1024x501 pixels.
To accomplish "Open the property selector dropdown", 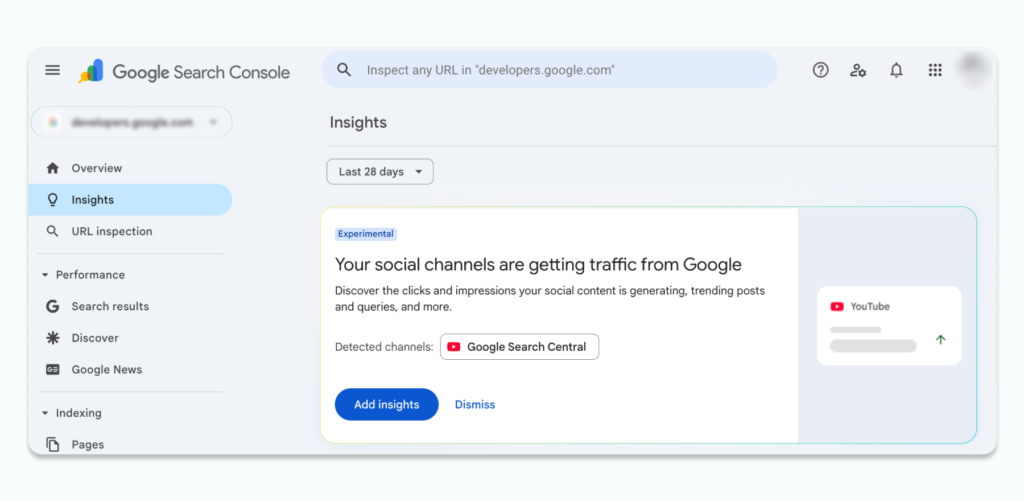I will 131,122.
